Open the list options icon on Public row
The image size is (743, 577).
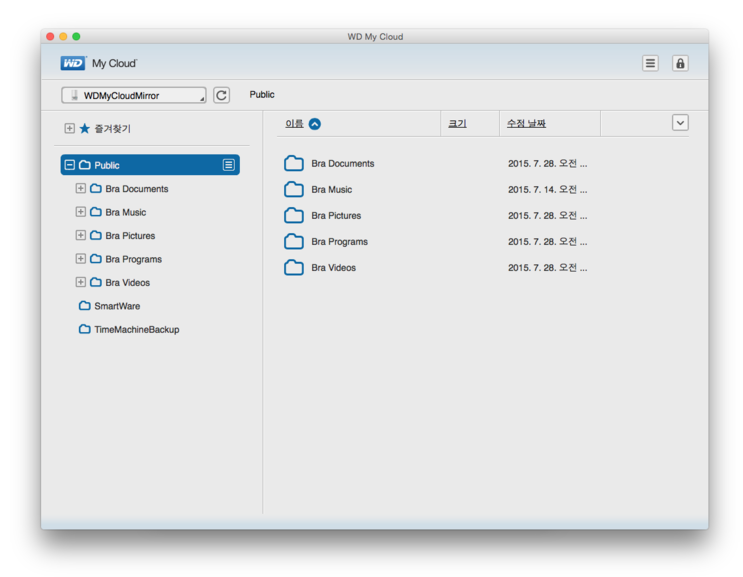228,165
